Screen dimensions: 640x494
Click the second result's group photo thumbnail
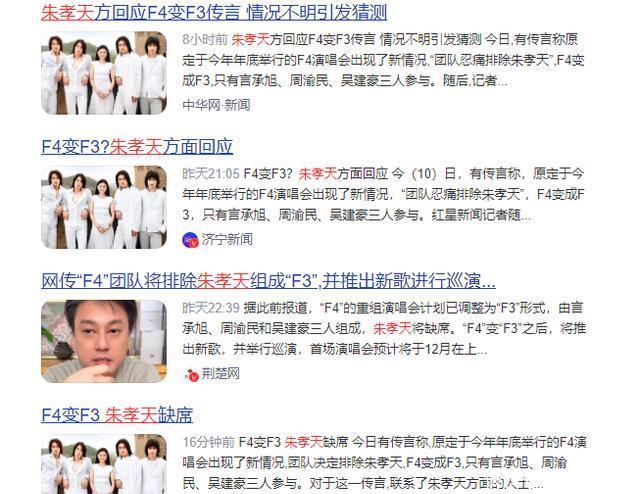pos(104,207)
